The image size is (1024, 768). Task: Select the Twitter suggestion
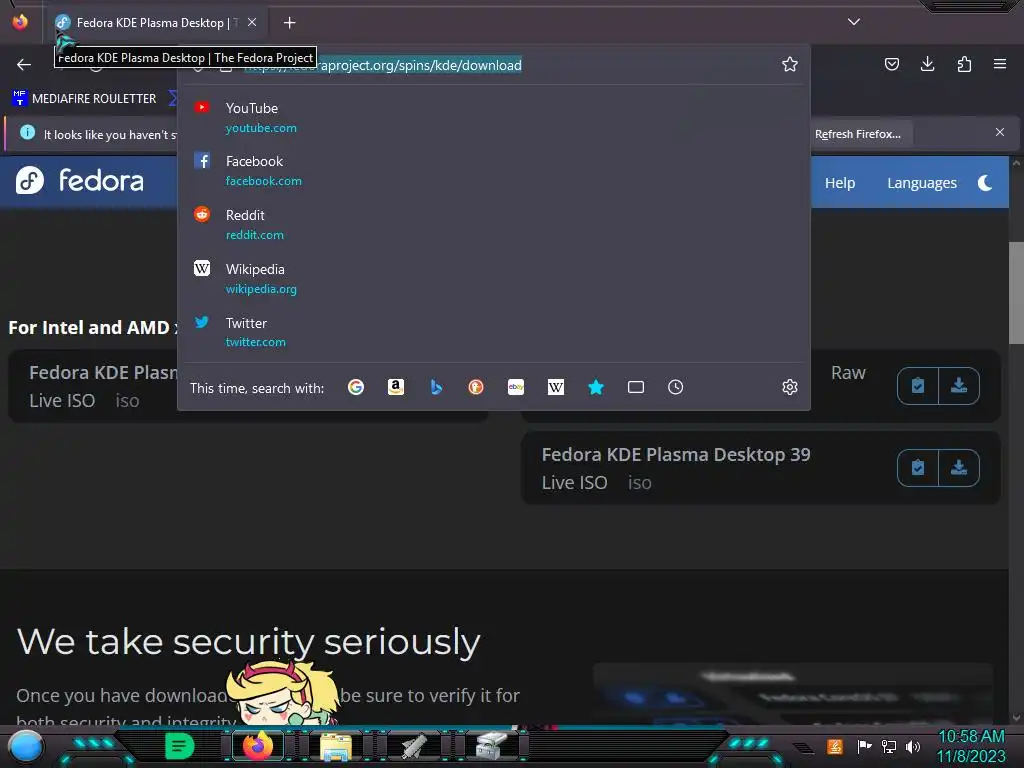[494, 332]
